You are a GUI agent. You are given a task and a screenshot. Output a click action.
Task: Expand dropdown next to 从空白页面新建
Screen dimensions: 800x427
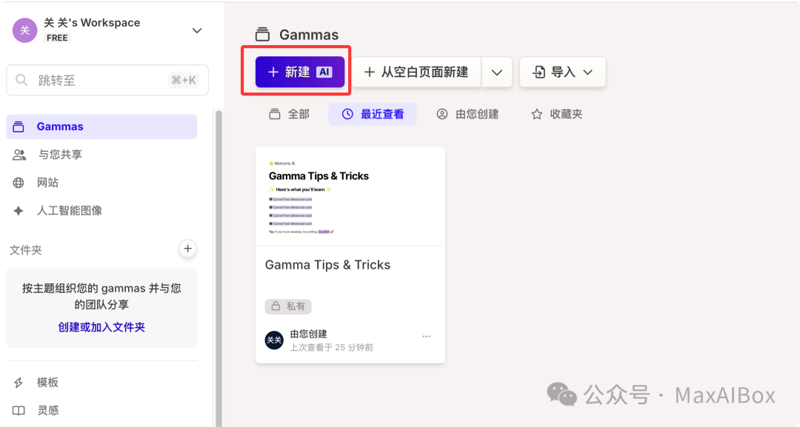497,72
